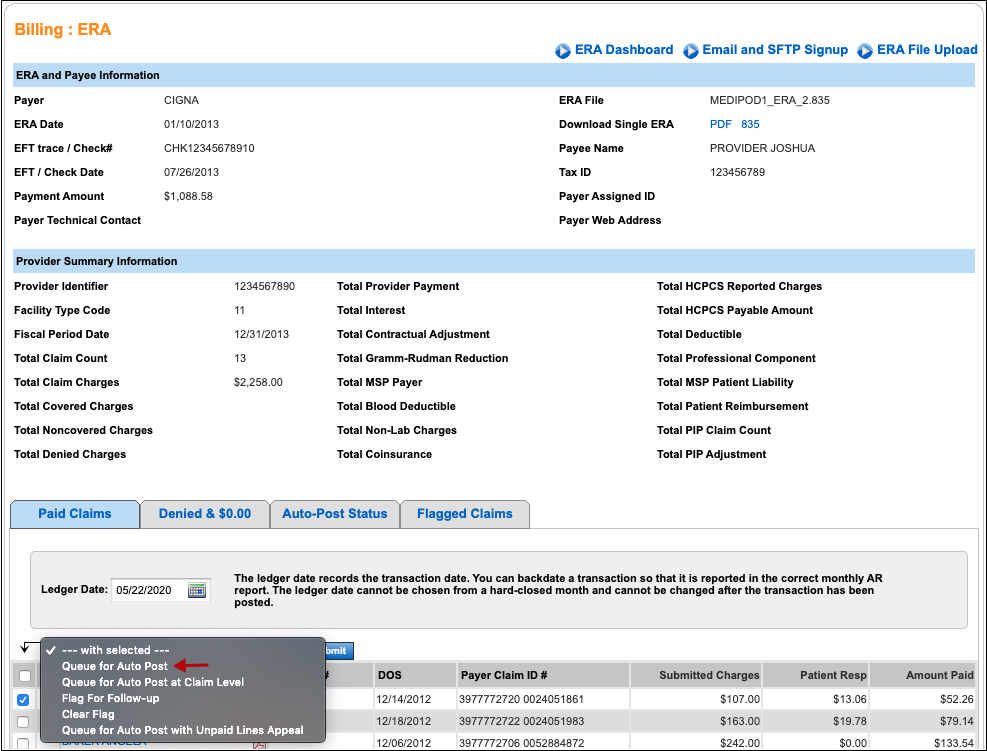
Task: Click payer claim ID 3977772706 0052884872
Action: pos(521,743)
